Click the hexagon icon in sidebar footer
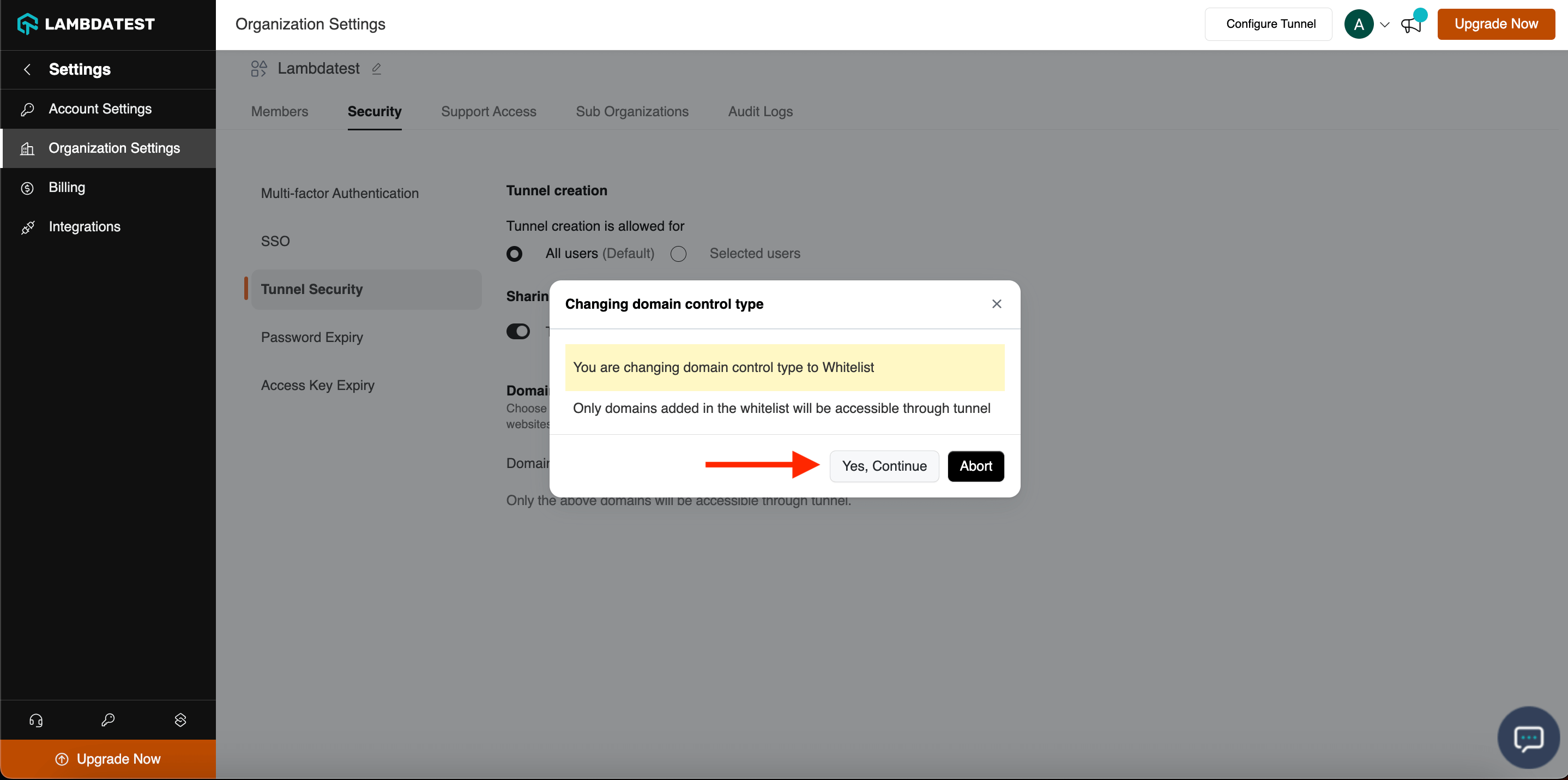1568x780 pixels. point(180,721)
